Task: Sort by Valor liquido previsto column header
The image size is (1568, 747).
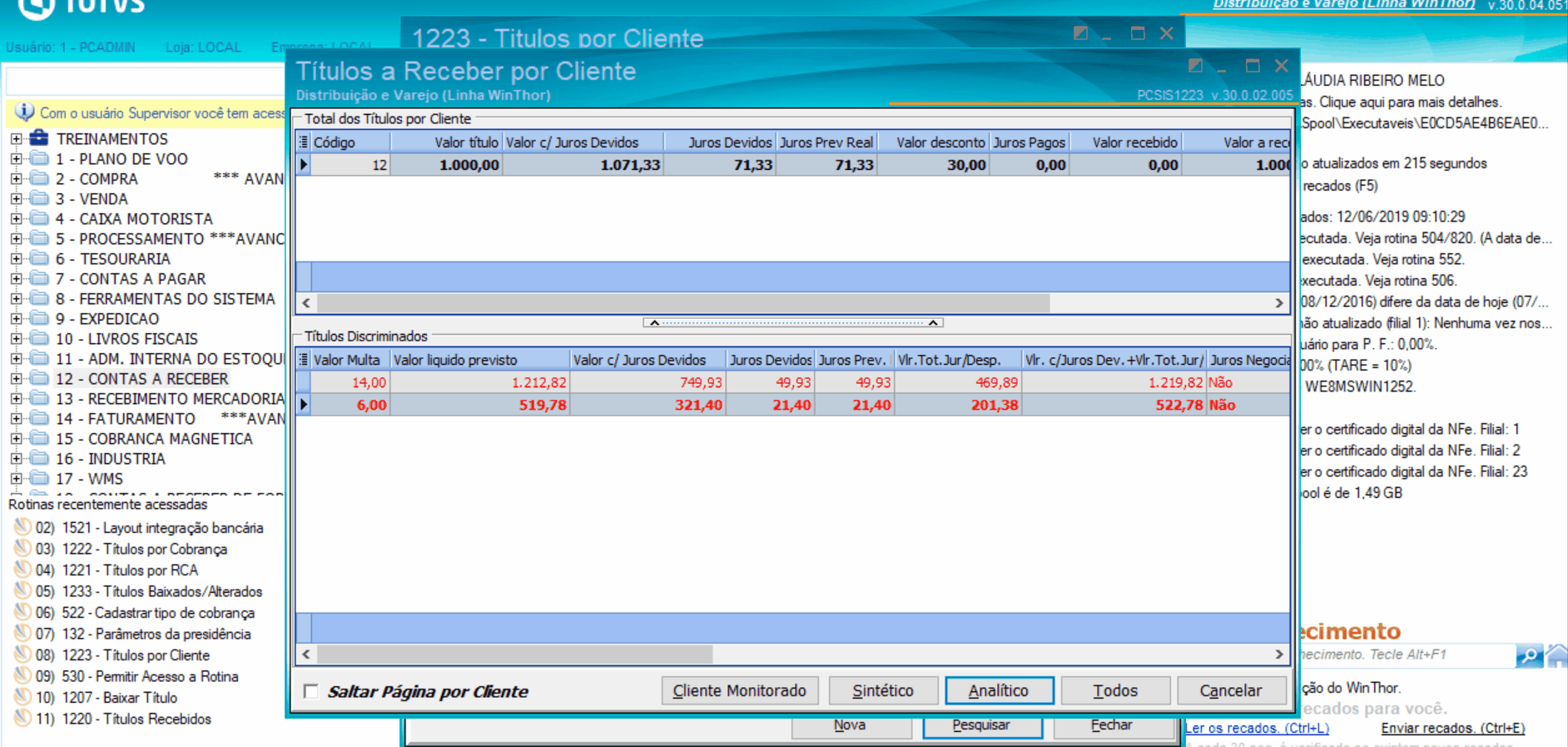Action: (479, 360)
